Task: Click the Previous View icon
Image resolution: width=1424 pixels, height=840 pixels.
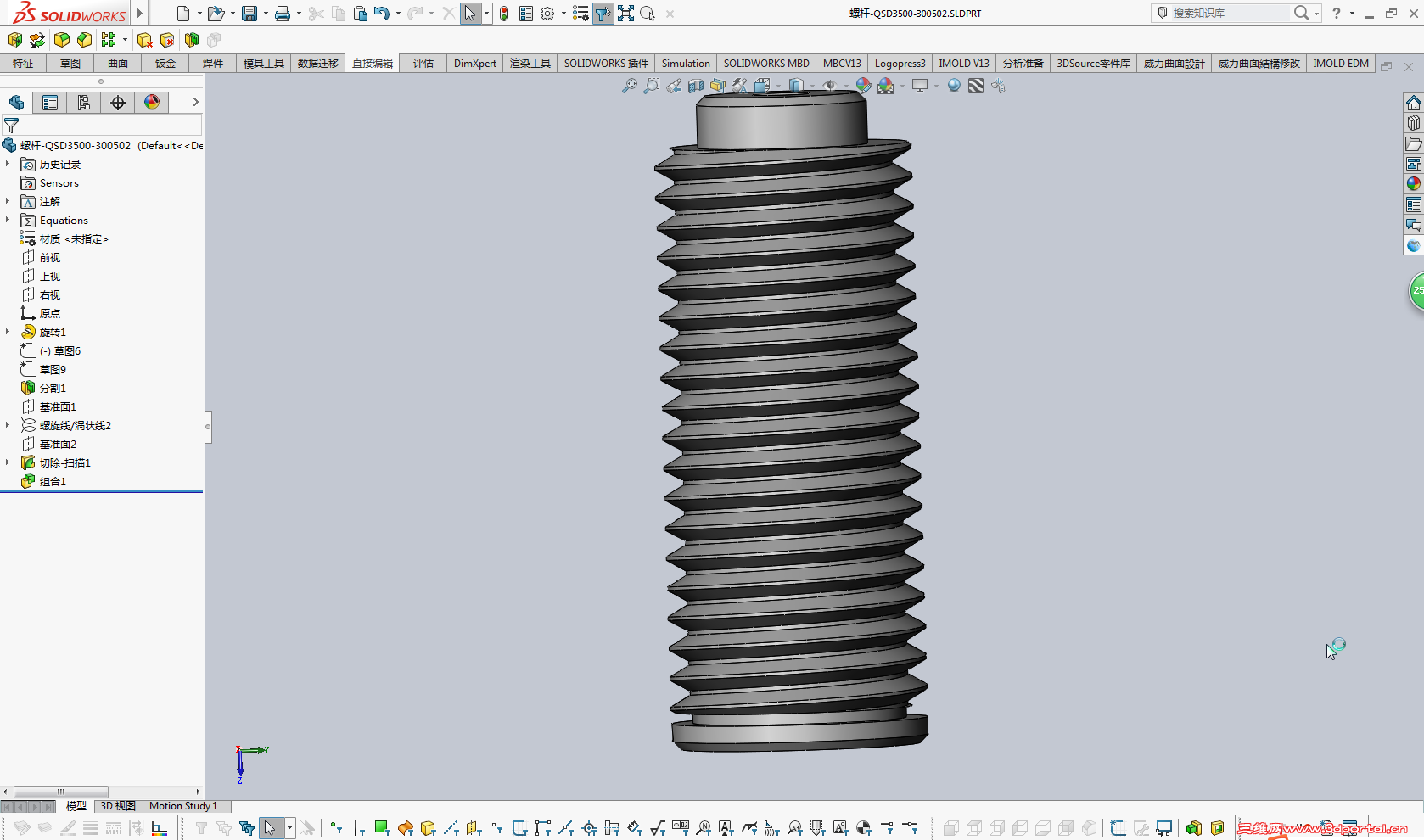Action: click(x=674, y=86)
